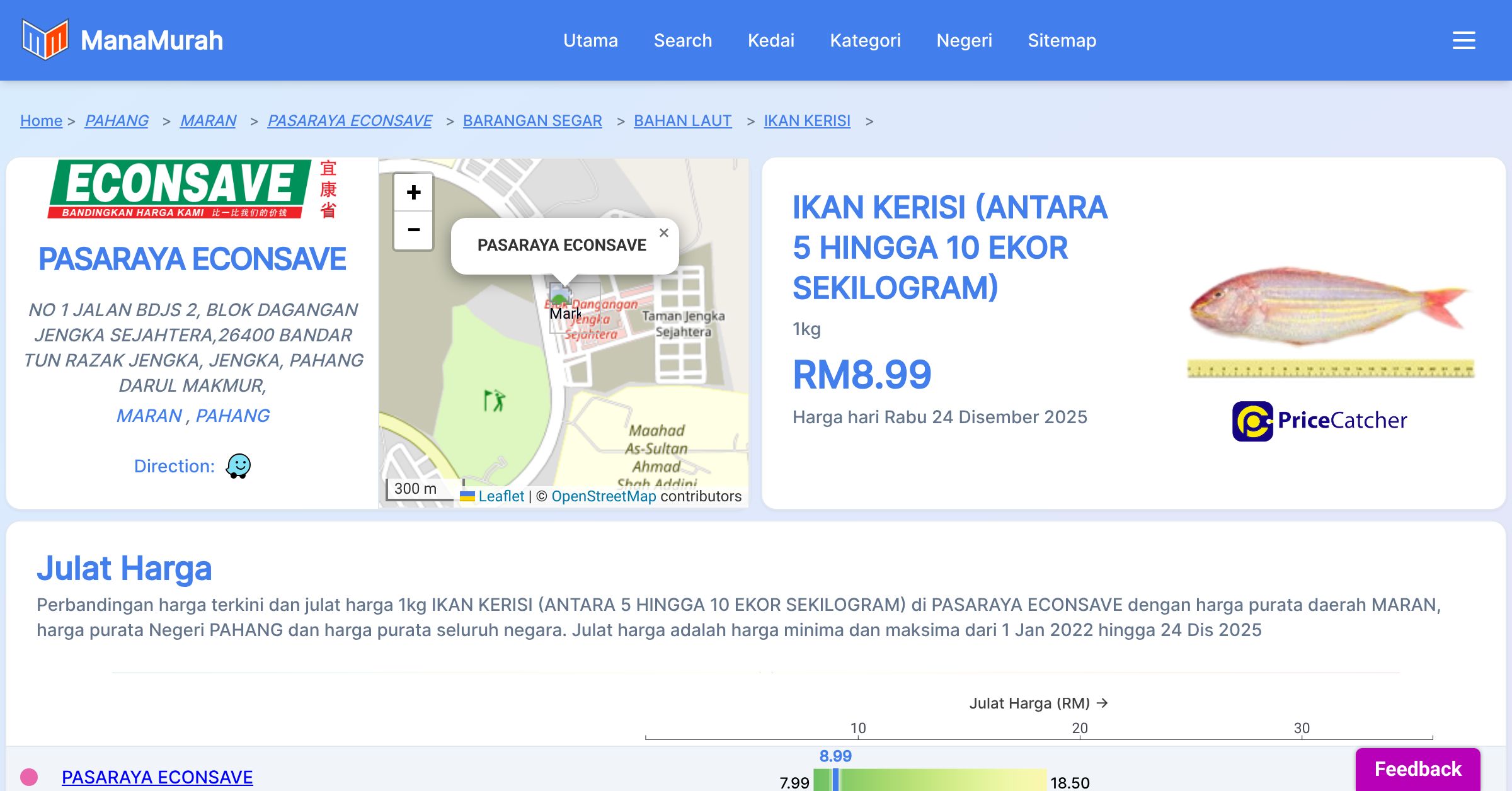Click the PASARAYA ECONSAVE price range link

point(157,777)
